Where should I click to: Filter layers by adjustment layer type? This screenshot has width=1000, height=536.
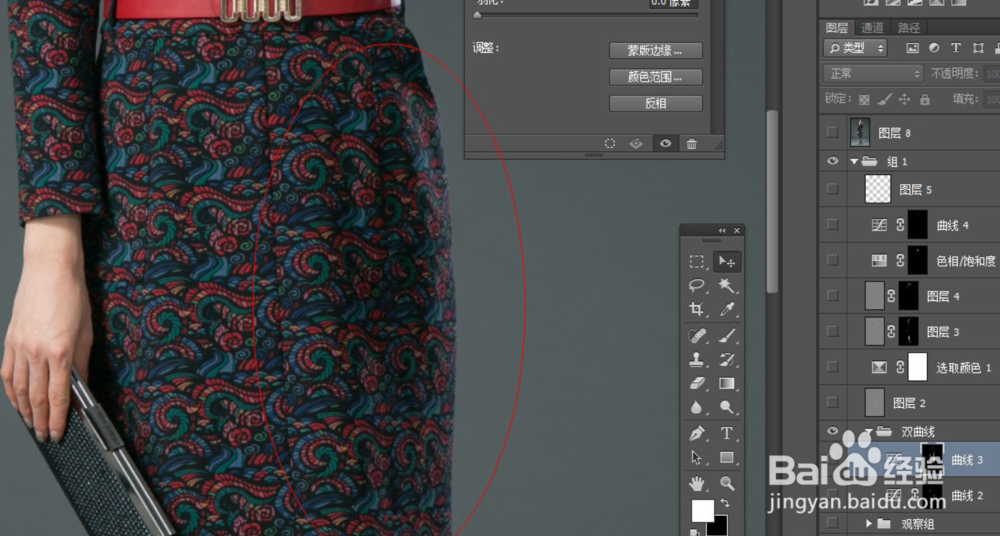934,48
